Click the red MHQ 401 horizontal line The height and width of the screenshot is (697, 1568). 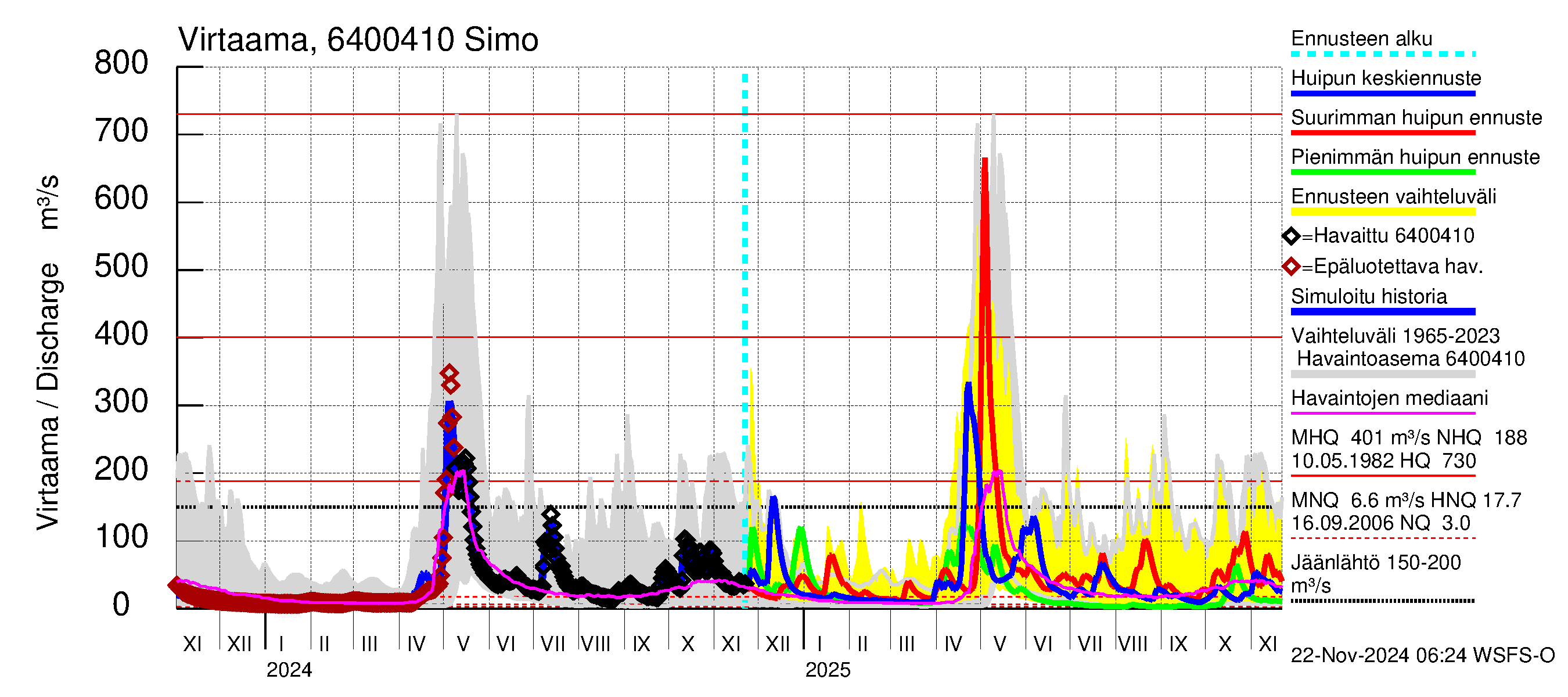click(729, 337)
